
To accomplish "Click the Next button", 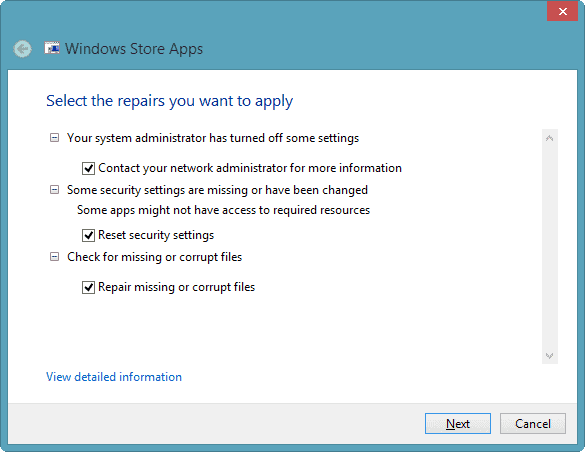I will (458, 424).
